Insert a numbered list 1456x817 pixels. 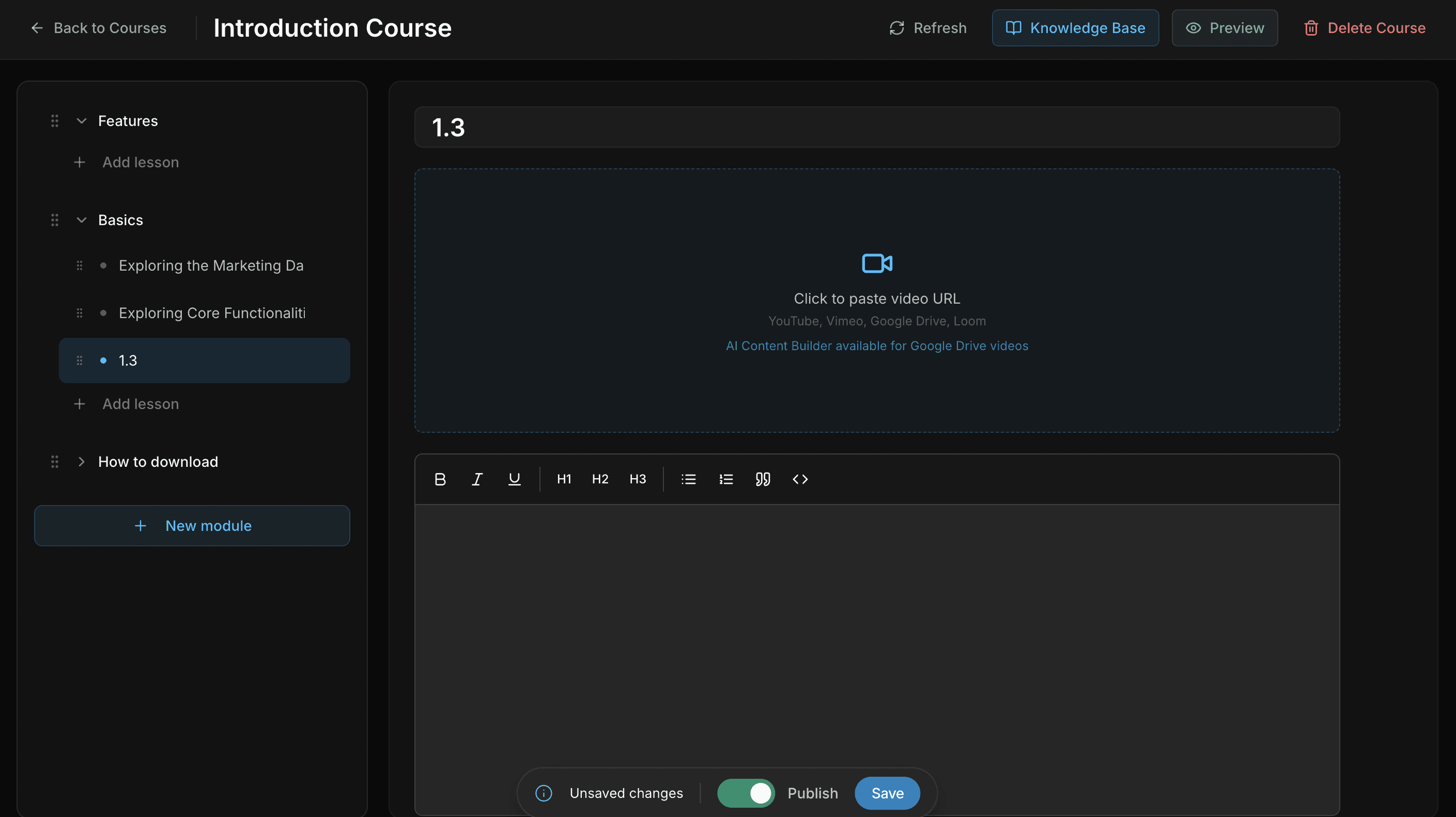click(x=726, y=479)
